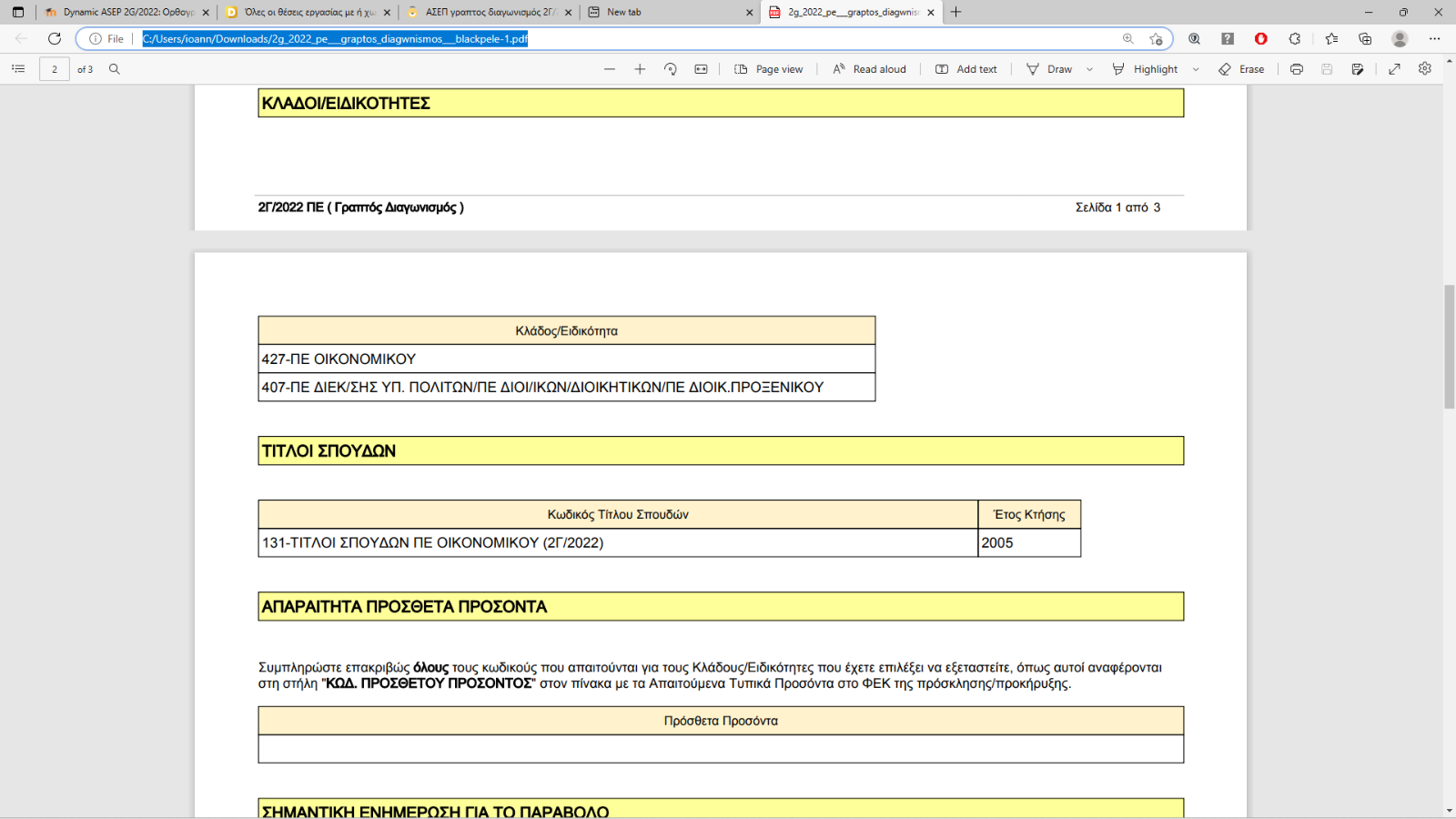Open the red adblocker extension
This screenshot has width=1456, height=819.
click(1260, 38)
